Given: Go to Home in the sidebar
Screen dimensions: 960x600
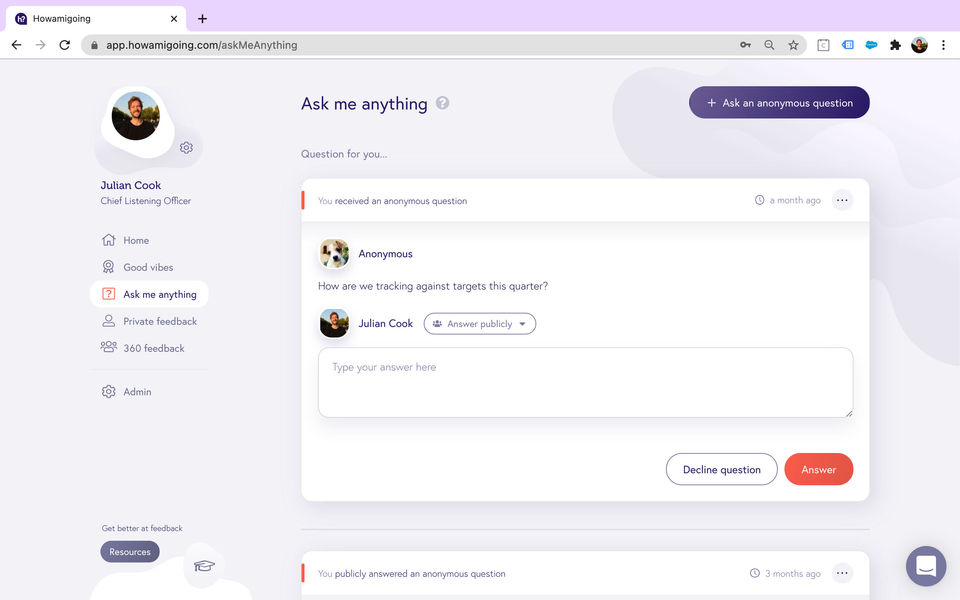Looking at the screenshot, I should click(149, 240).
